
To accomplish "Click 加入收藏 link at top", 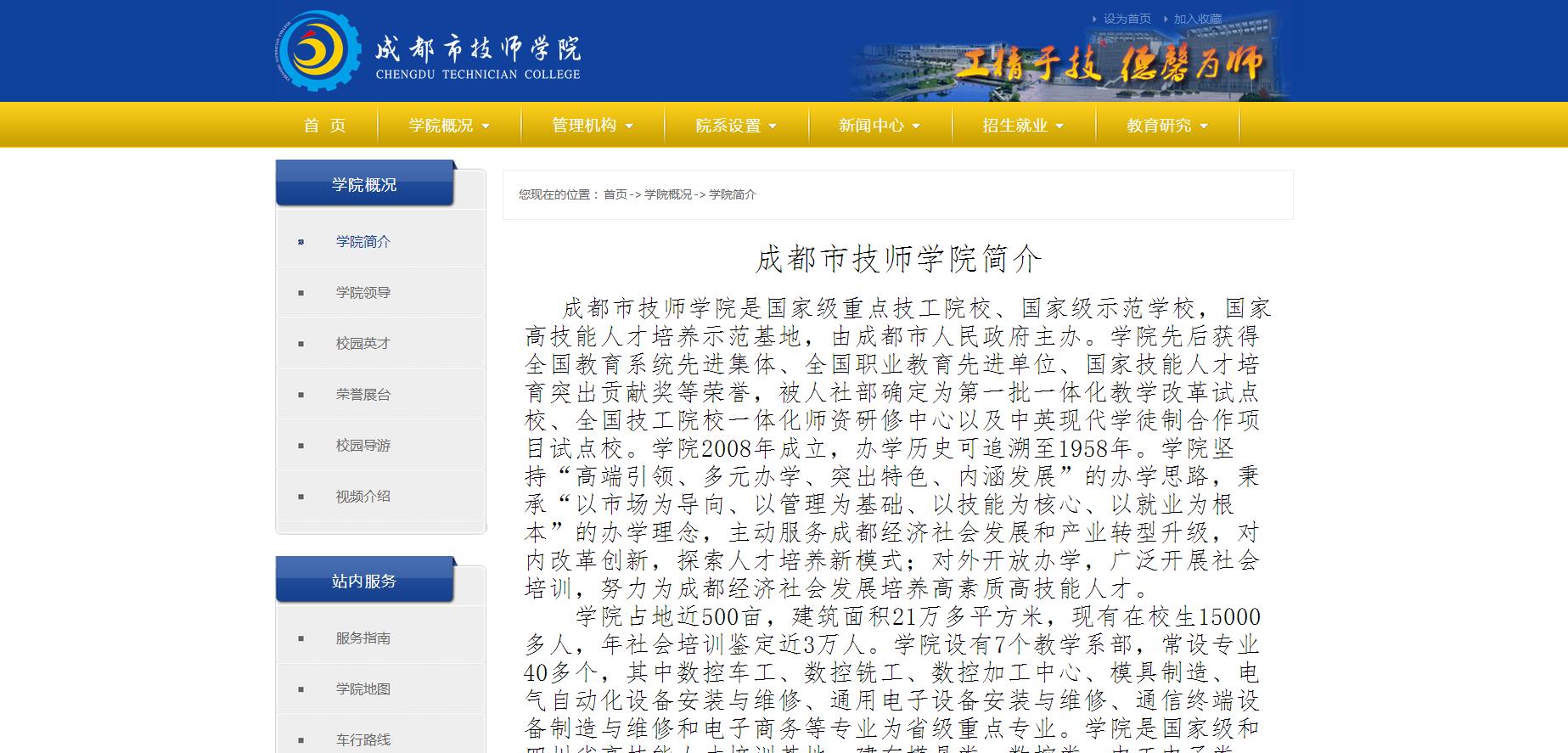I will coord(1198,19).
